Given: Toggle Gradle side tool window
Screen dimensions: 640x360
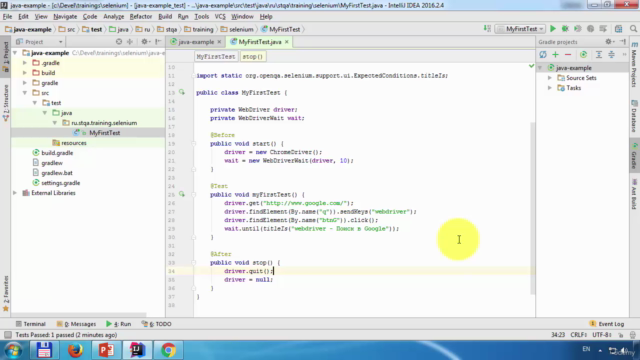Looking at the screenshot, I should click(x=634, y=155).
